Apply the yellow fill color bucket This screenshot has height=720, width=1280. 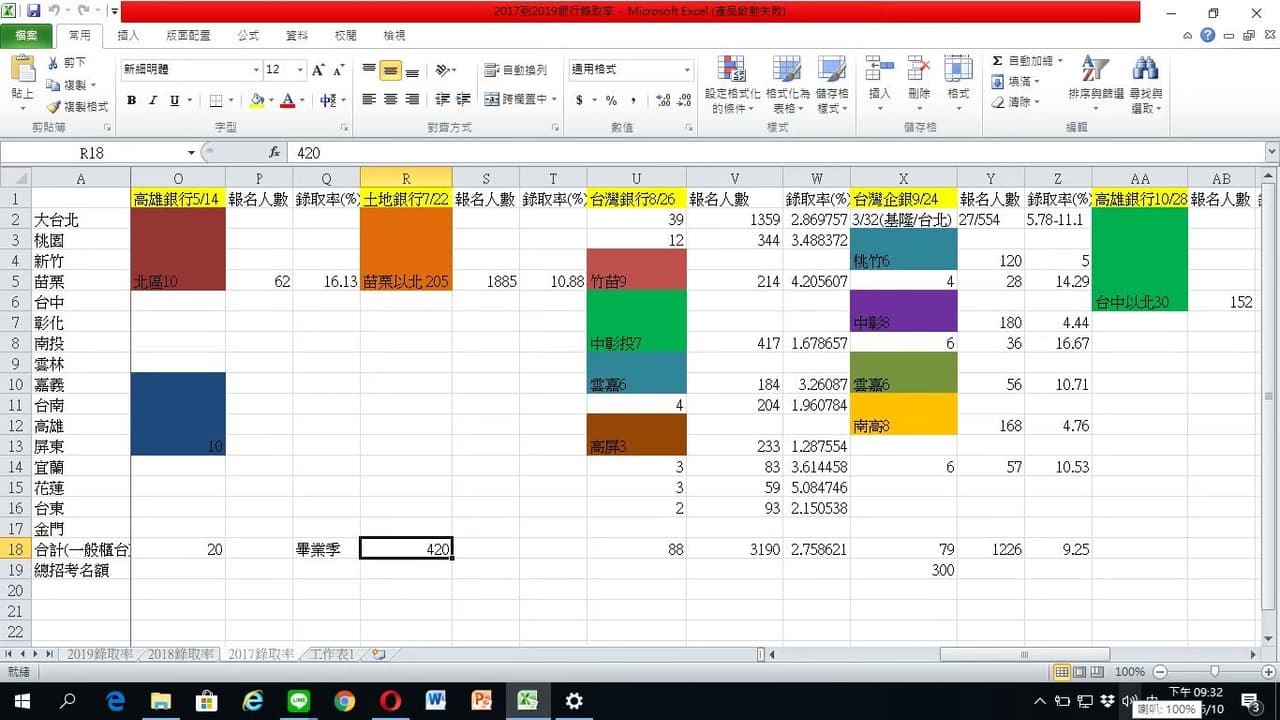pos(257,100)
